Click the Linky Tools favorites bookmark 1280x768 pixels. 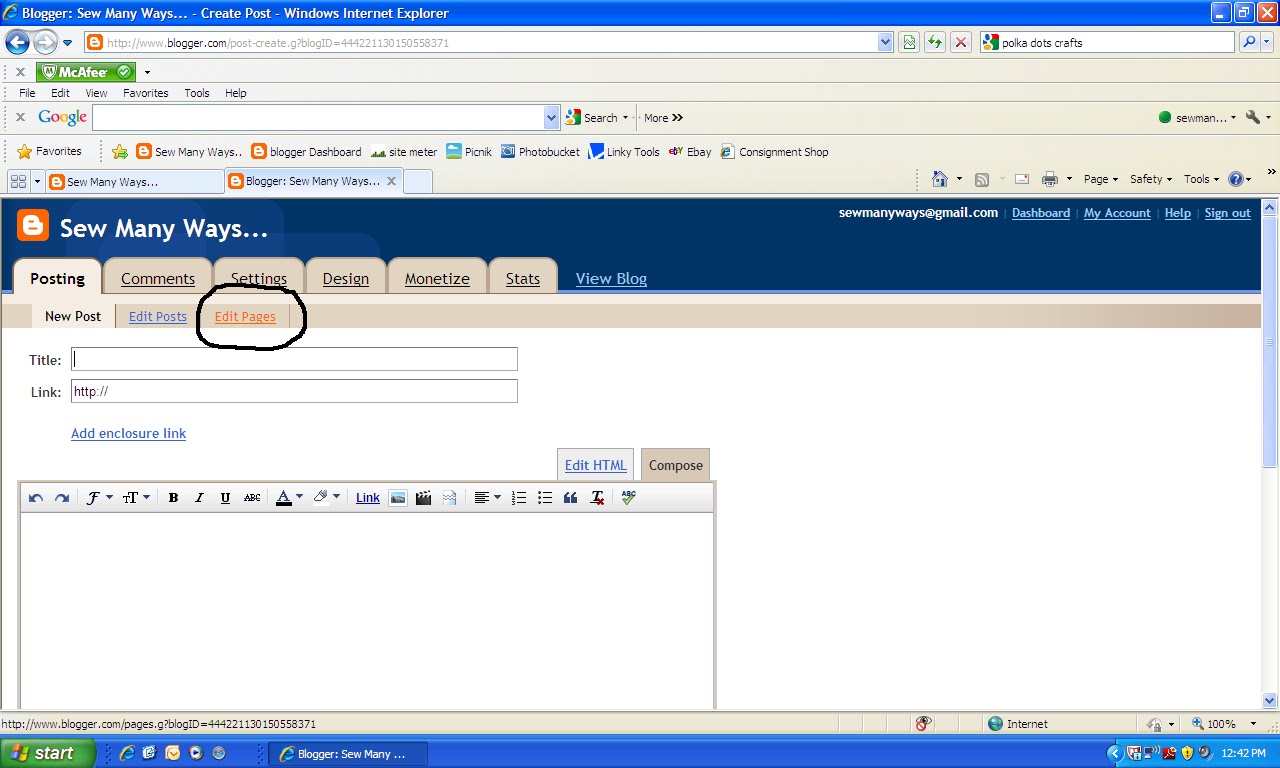(624, 152)
